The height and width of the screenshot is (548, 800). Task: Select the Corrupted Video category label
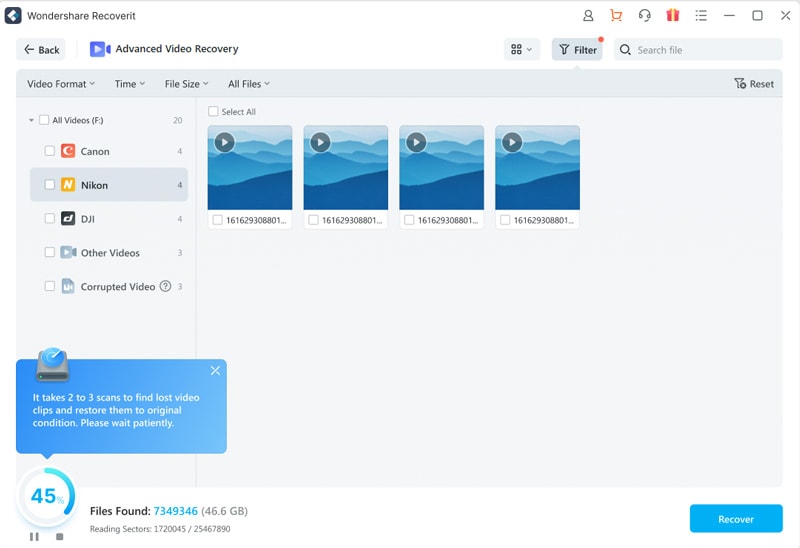pos(118,287)
